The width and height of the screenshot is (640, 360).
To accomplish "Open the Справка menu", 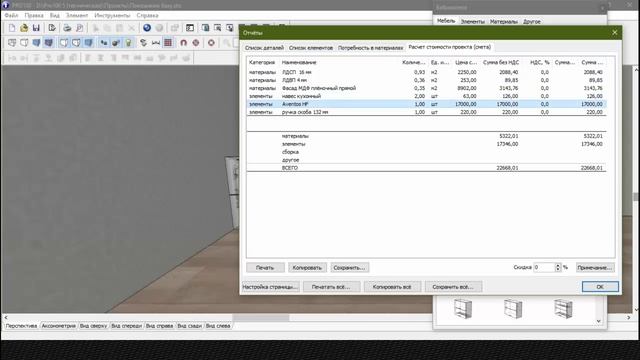I will coord(147,15).
